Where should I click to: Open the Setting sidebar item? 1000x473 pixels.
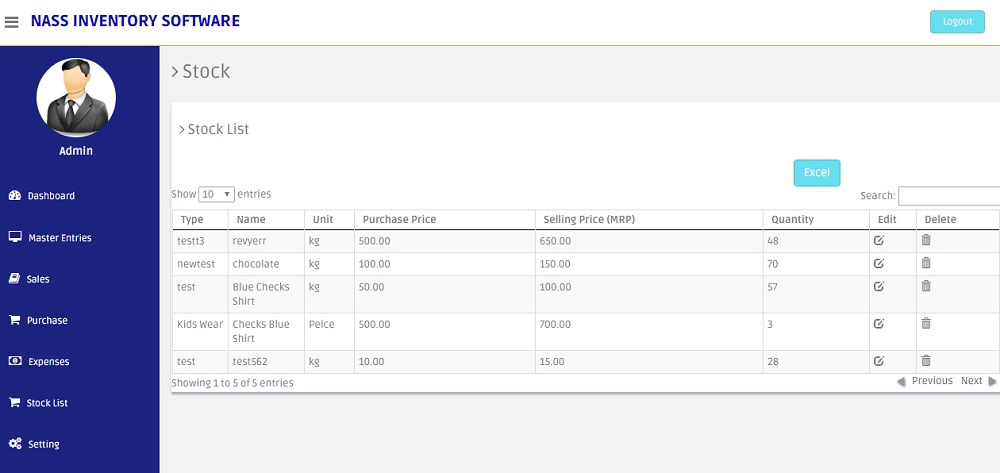click(x=43, y=444)
